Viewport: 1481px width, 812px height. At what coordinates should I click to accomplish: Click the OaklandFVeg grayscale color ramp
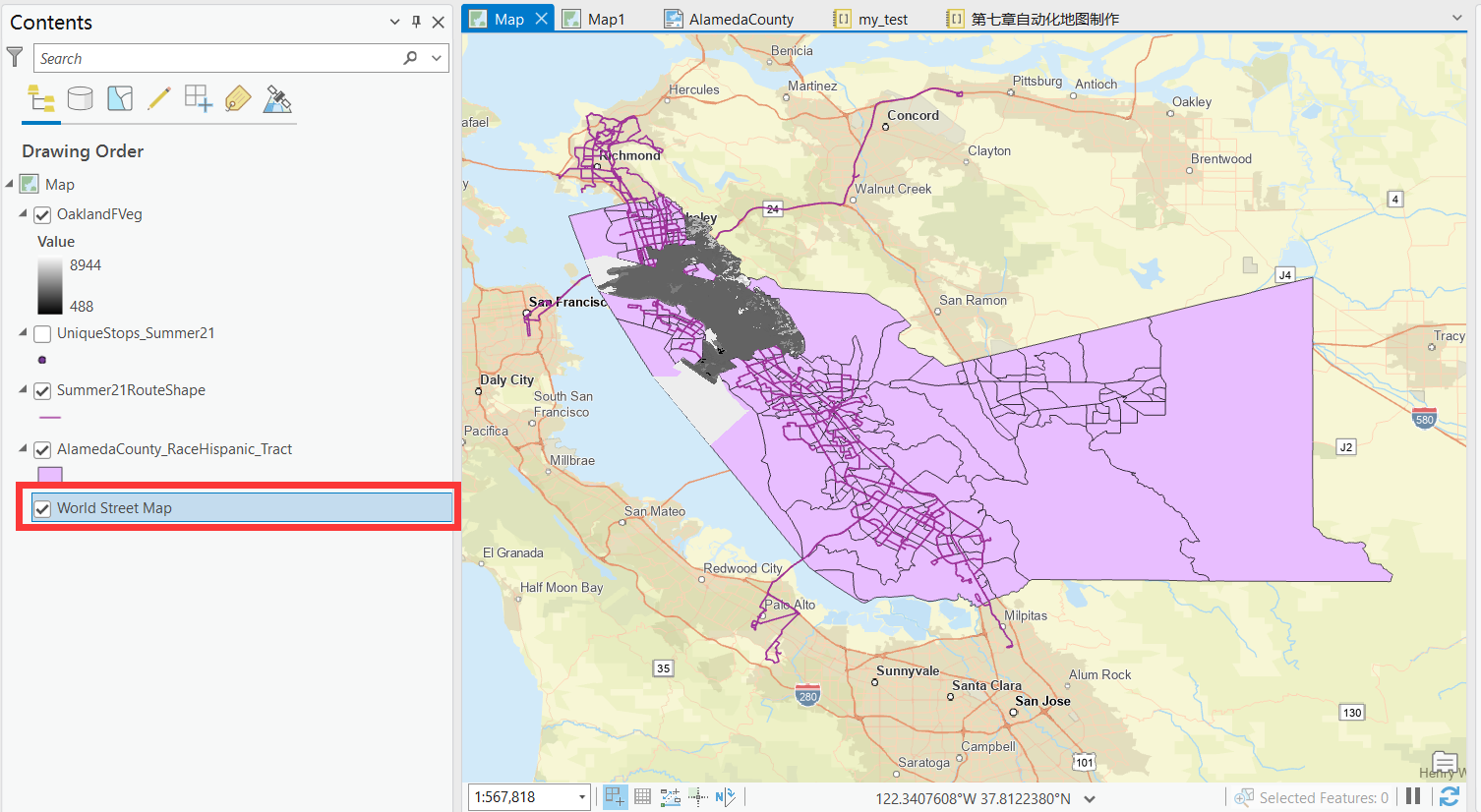[49, 286]
